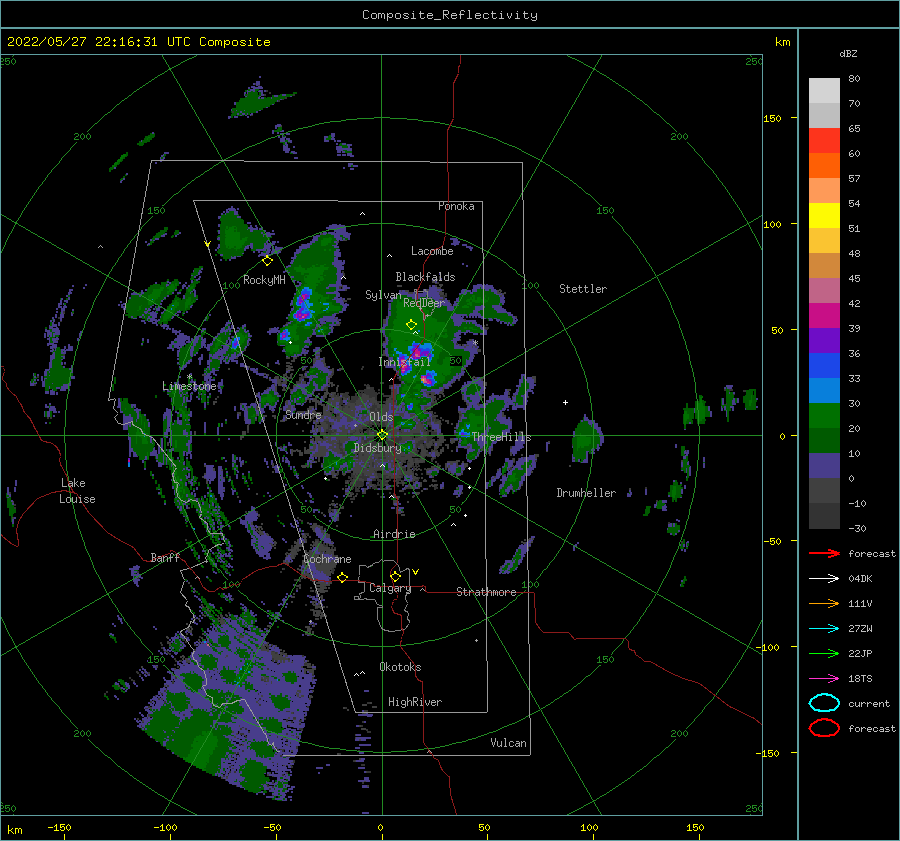Click the Calgary label
This screenshot has height=841, width=900.
pos(390,588)
